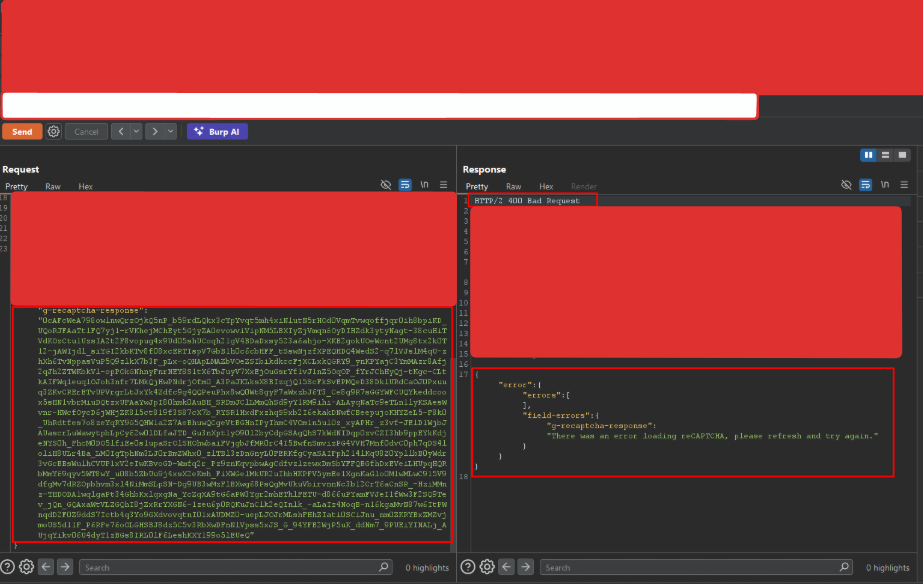Switch Response view to Pretty tab
Image resolution: width=923 pixels, height=584 pixels.
[477, 187]
